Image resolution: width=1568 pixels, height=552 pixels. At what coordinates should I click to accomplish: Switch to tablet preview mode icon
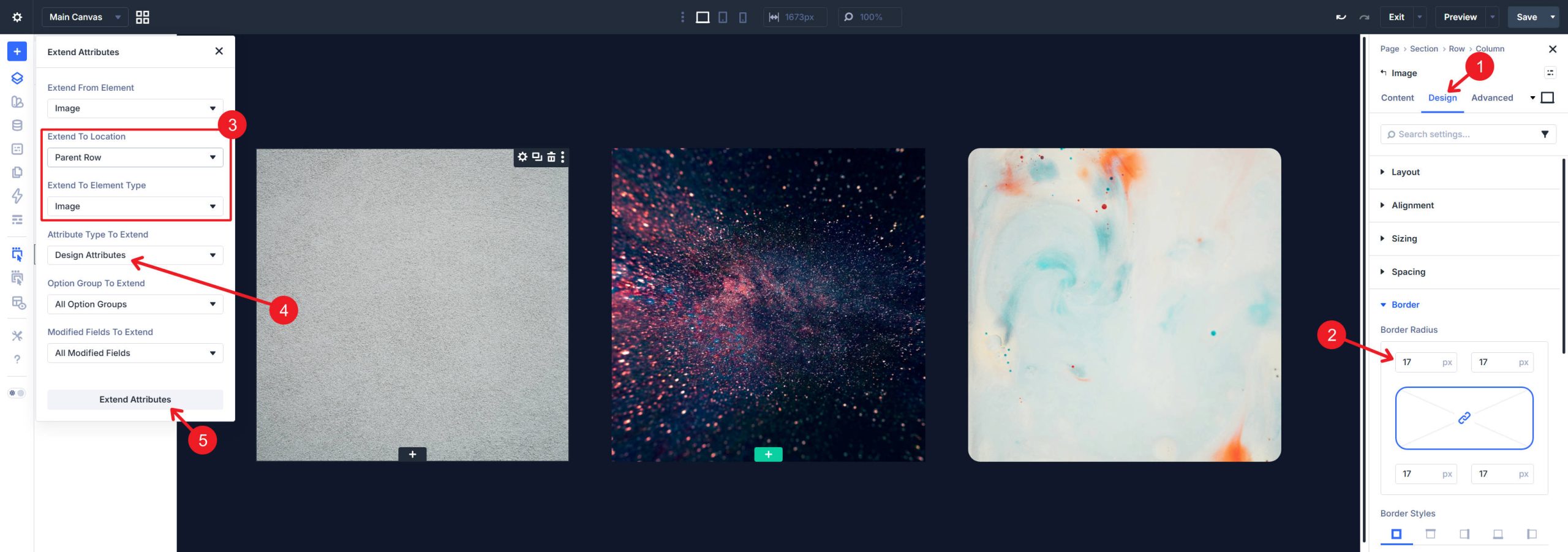722,17
